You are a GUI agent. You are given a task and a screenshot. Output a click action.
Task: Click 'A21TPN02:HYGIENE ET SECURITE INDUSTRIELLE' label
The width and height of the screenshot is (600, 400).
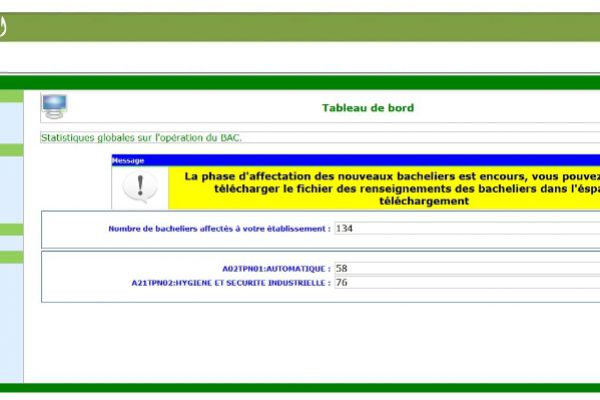tap(230, 283)
